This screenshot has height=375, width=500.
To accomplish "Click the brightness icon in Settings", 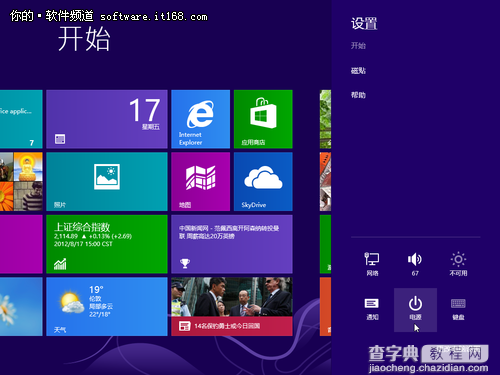I will [458, 264].
